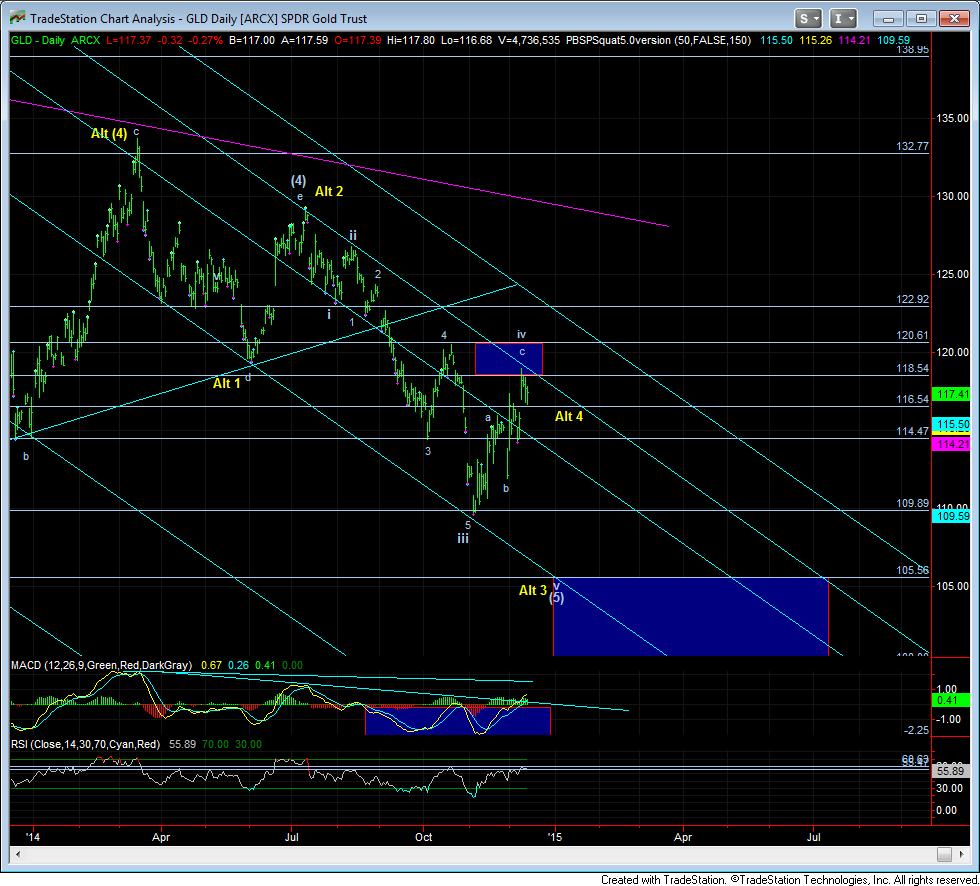
Task: Click the 135.00 price axis tick label
Action: click(x=952, y=119)
